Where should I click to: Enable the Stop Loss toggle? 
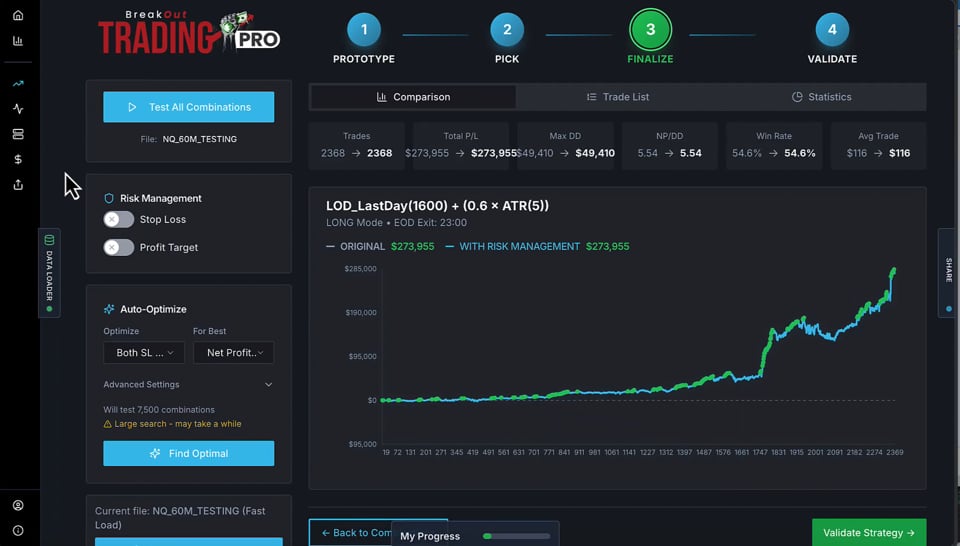pyautogui.click(x=119, y=219)
